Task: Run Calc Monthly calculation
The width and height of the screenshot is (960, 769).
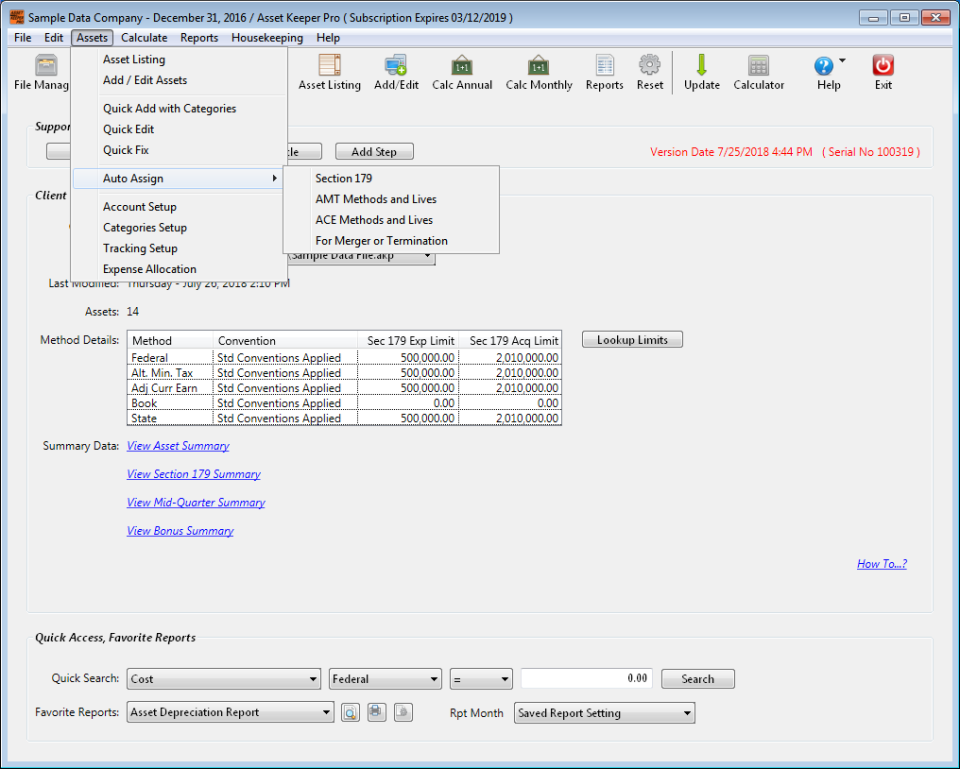Action: 538,70
